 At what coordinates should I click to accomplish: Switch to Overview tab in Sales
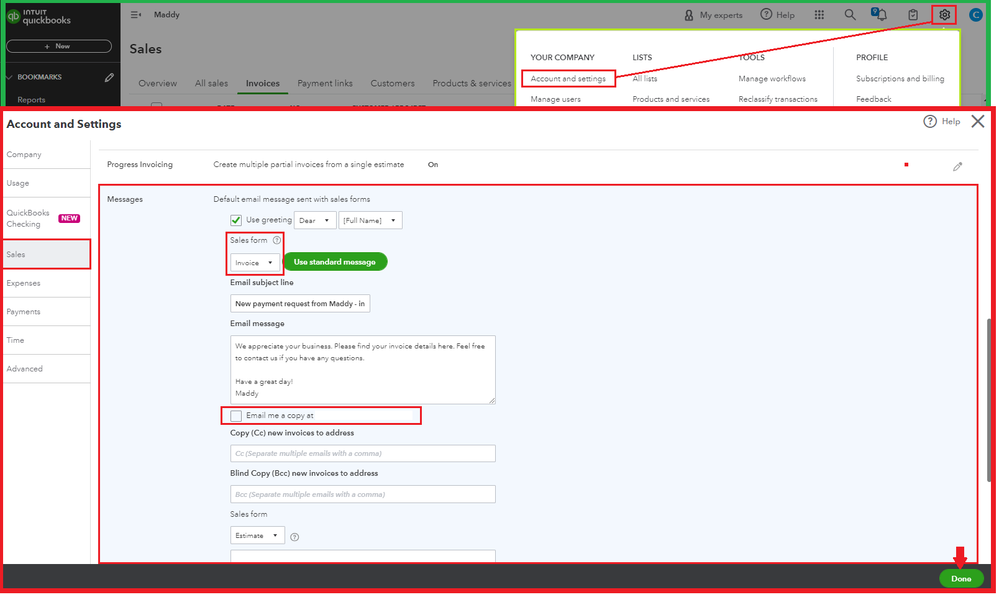(157, 83)
